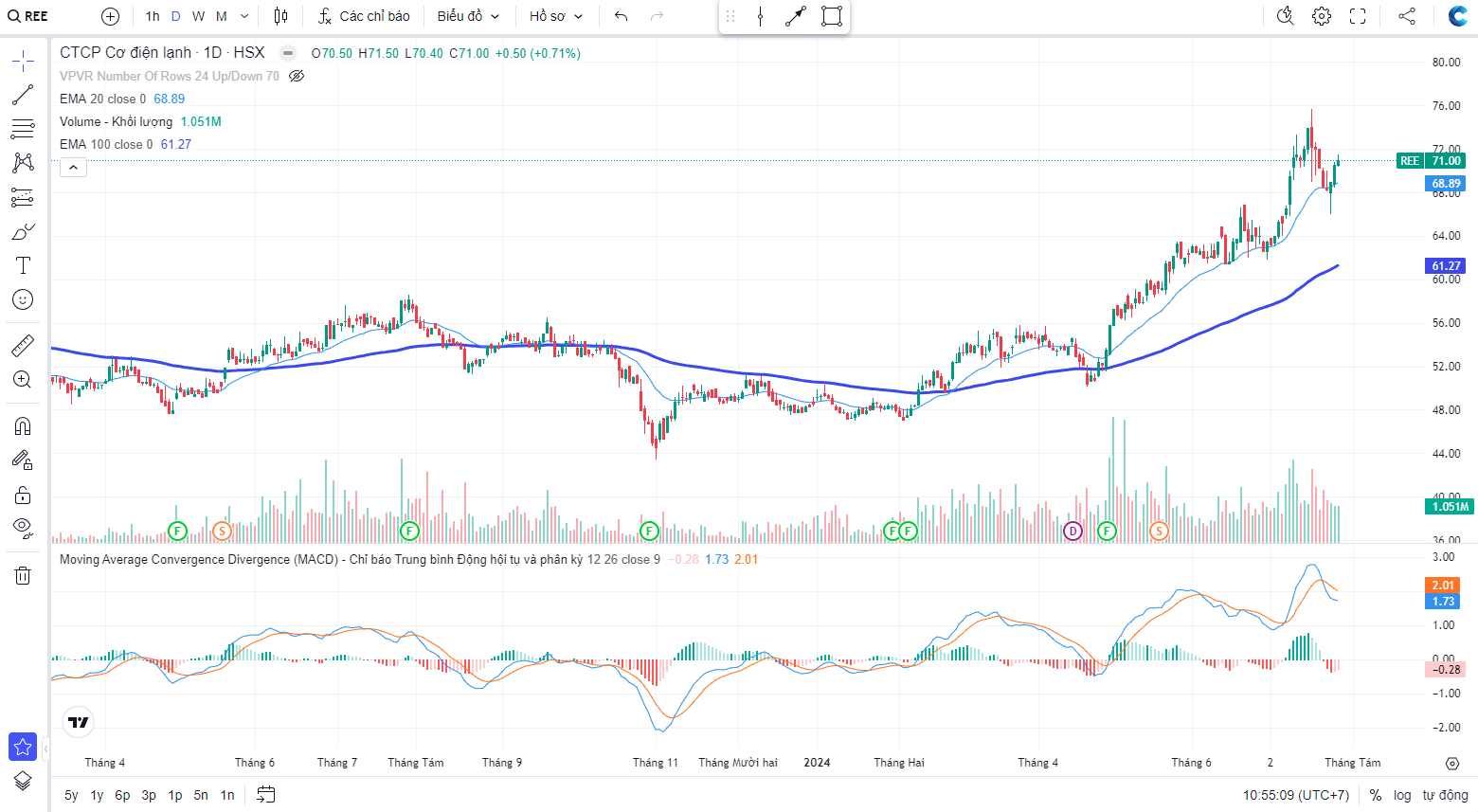This screenshot has width=1478, height=812.
Task: Select the text annotation tool
Action: tap(23, 265)
